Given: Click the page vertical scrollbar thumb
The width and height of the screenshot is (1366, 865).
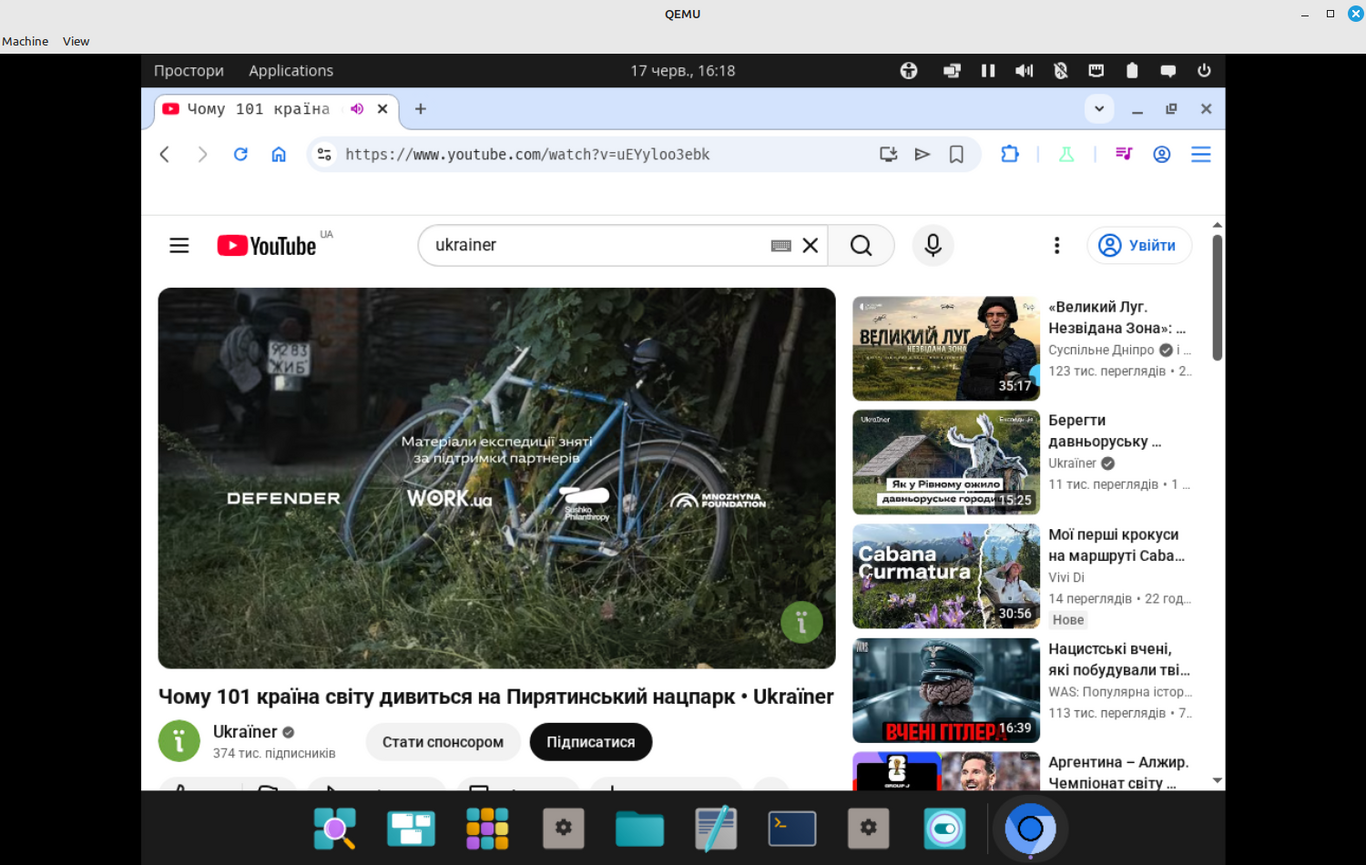Looking at the screenshot, I should point(1217,297).
